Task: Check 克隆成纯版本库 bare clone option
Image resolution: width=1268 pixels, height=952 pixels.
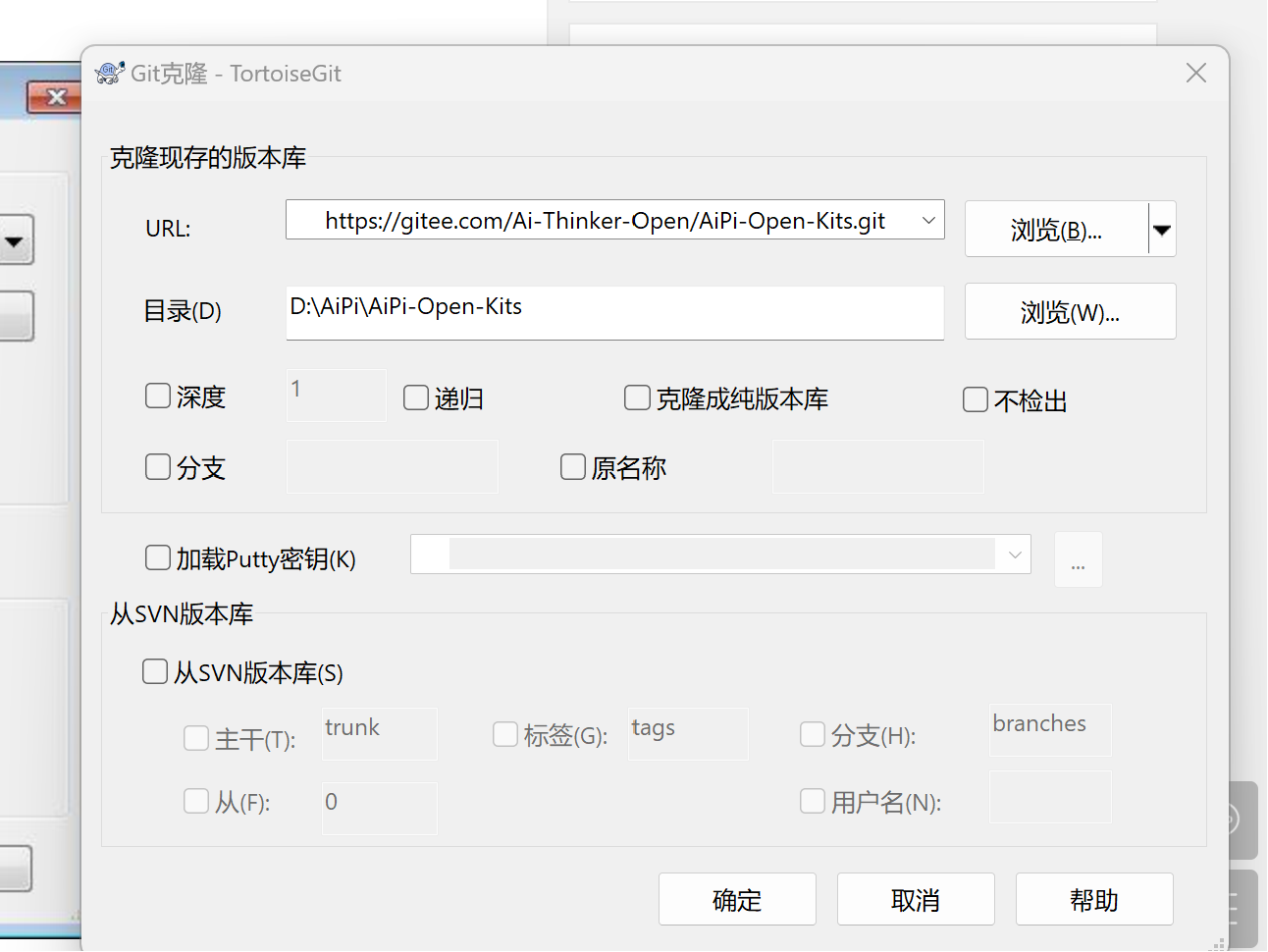Action: (x=637, y=397)
